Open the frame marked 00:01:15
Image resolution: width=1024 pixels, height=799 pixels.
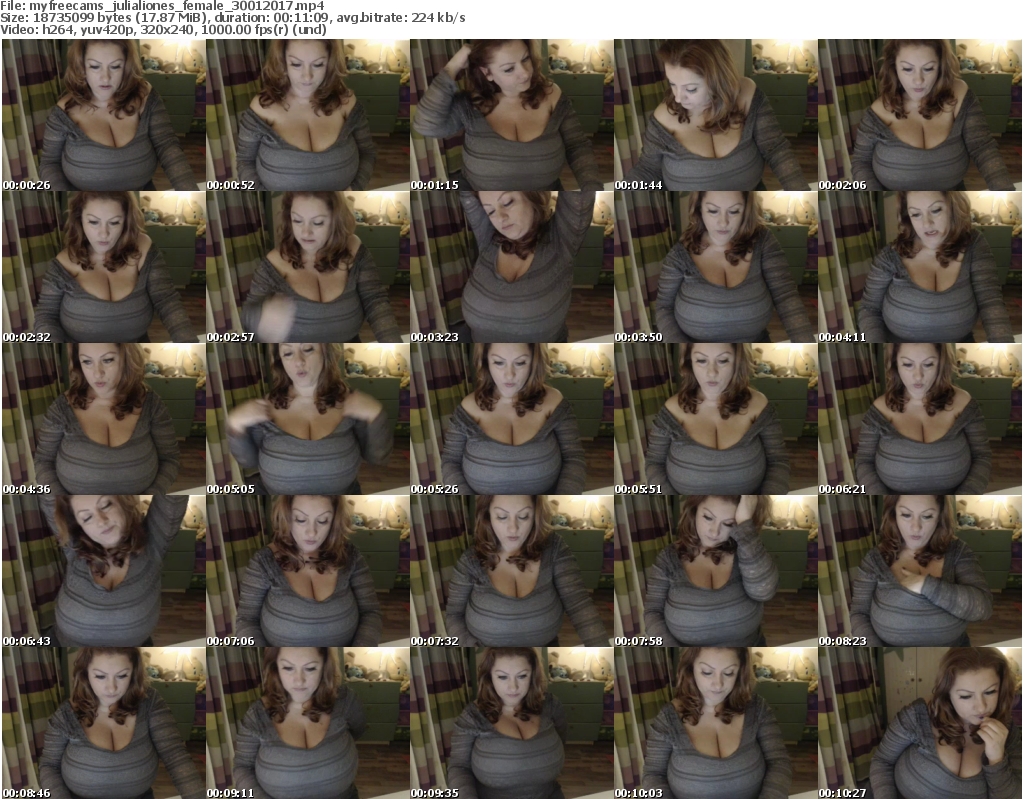coord(511,115)
